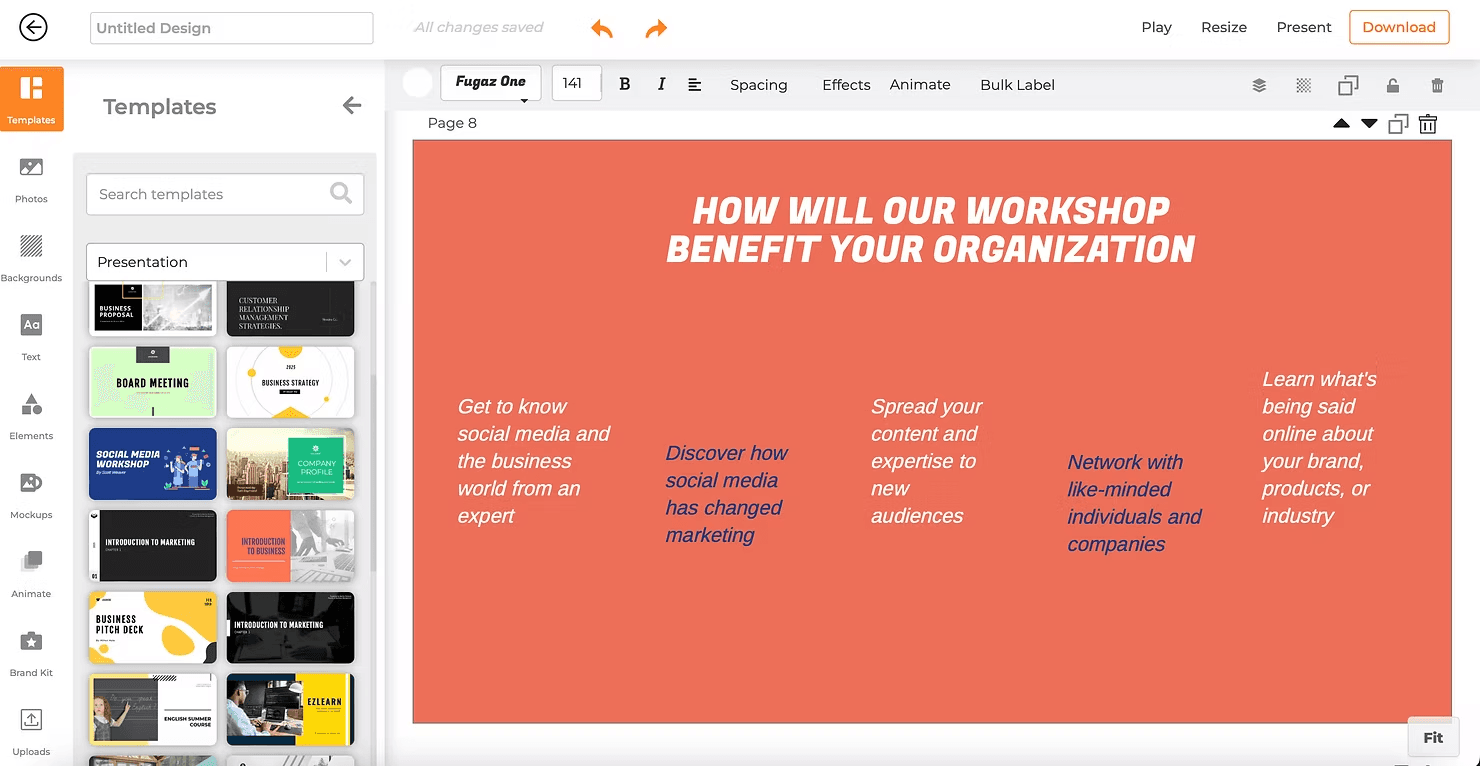Open the text color swatch
The width and height of the screenshot is (1480, 766).
(x=418, y=83)
